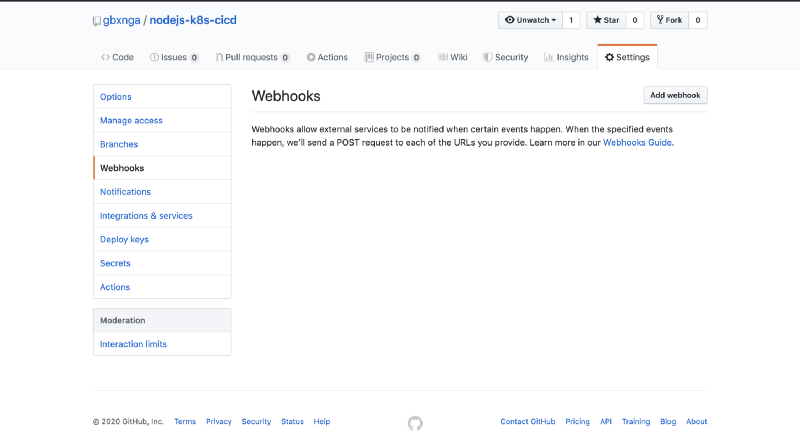800x444 pixels.
Task: Star the repository
Action: coord(605,20)
